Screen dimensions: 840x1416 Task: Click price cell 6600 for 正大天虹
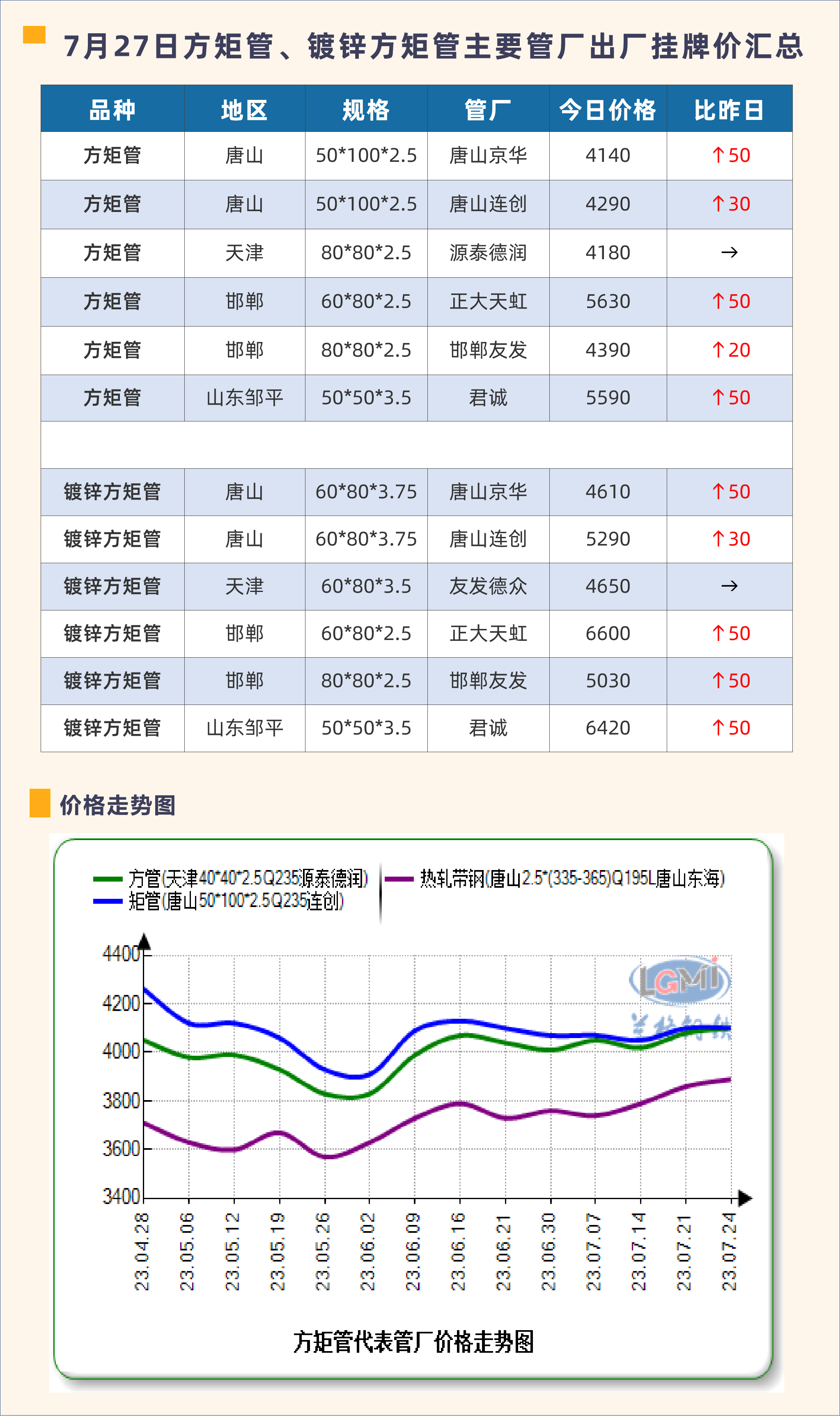coord(607,633)
